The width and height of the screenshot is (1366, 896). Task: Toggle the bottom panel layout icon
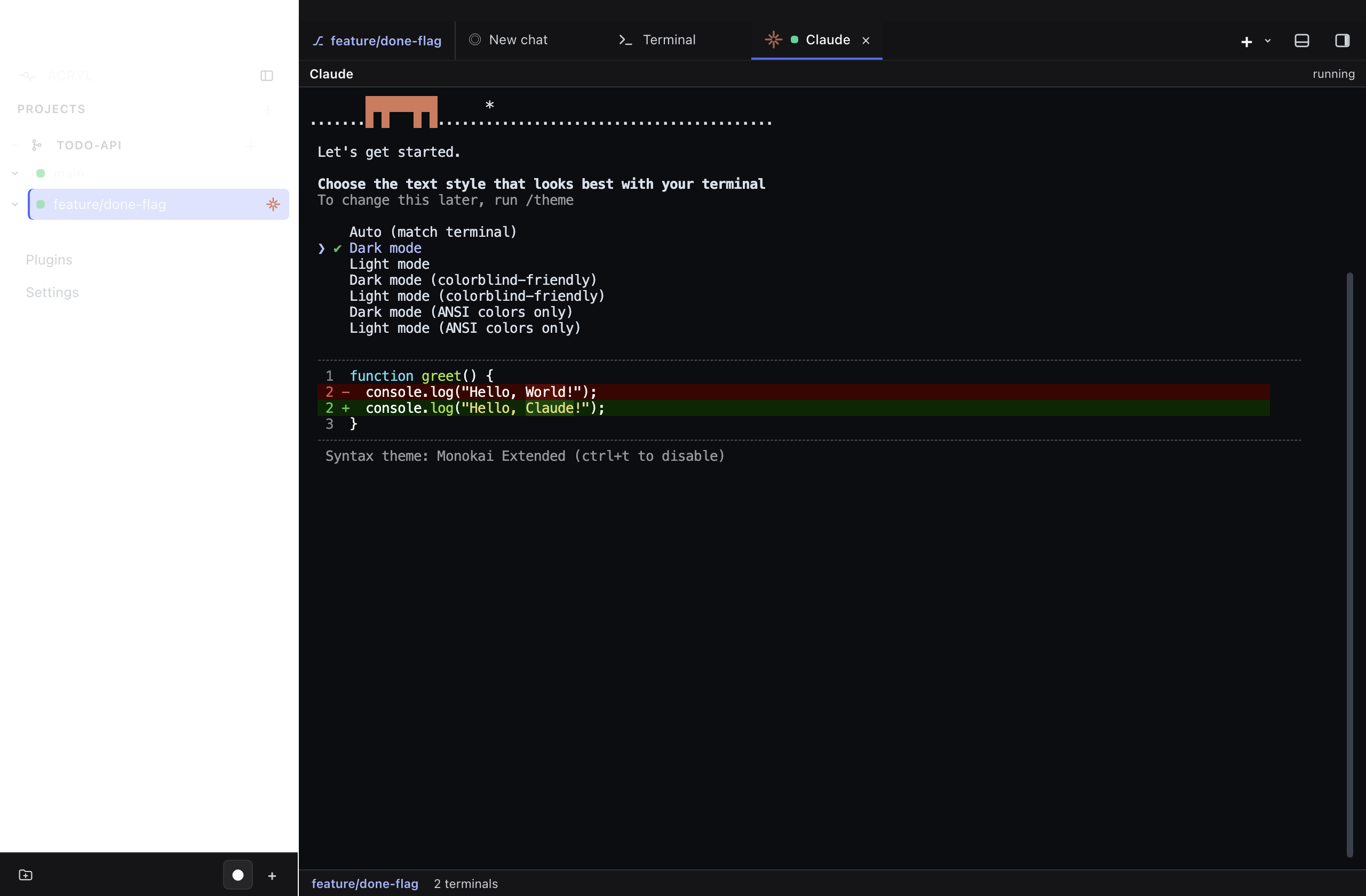(1302, 40)
